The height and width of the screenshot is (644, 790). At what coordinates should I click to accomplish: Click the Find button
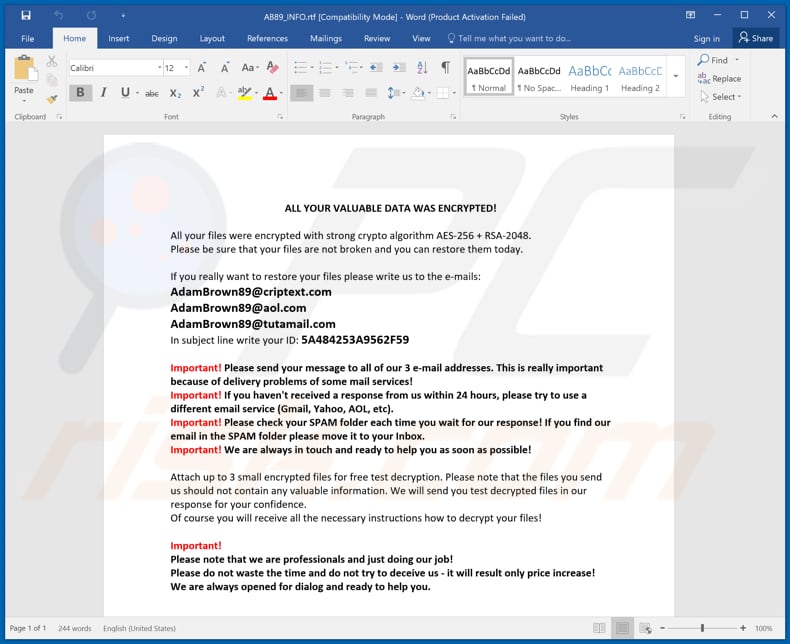click(x=714, y=60)
